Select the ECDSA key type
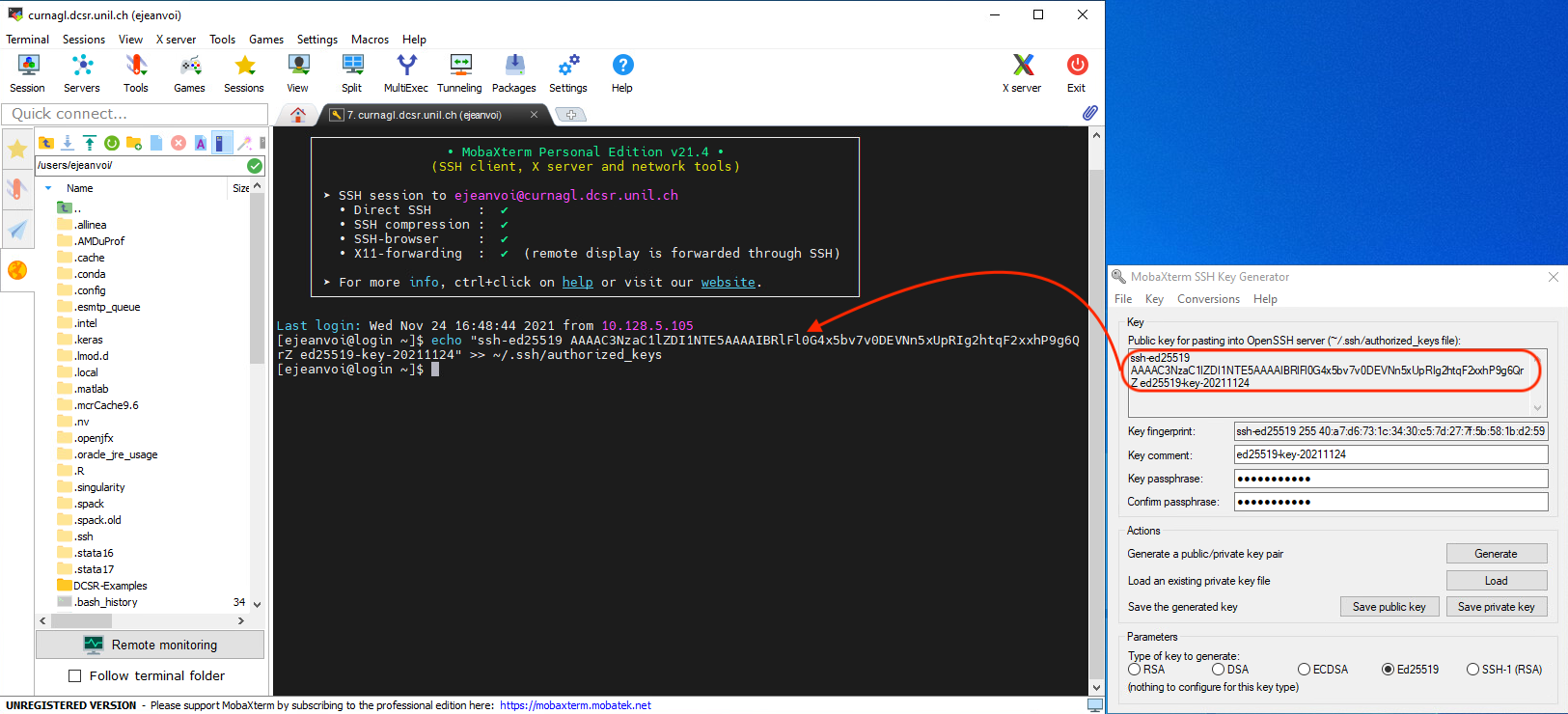The image size is (1568, 714). click(x=1304, y=670)
